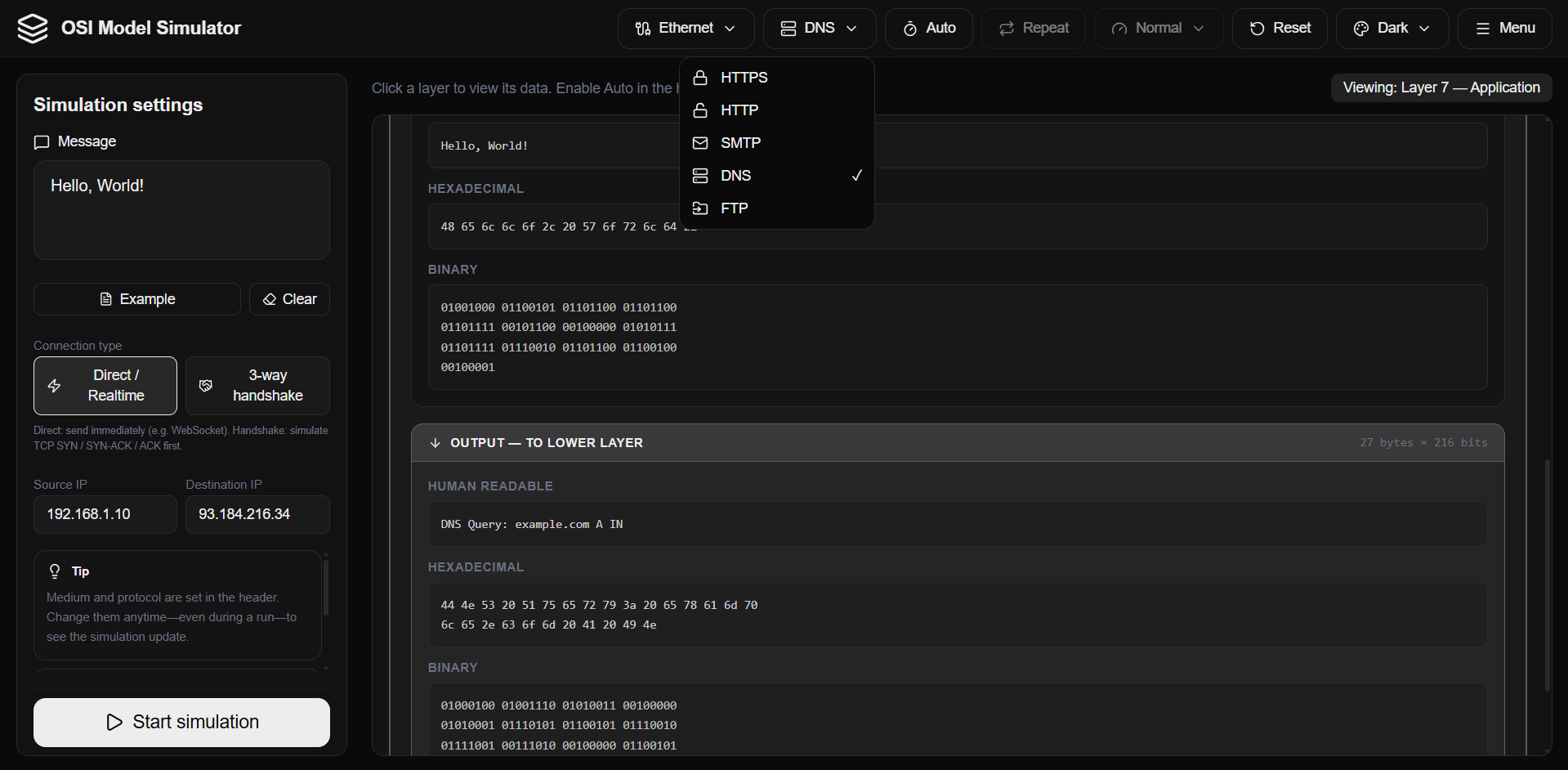Viewport: 1568px width, 770px height.
Task: Open the hamburger Menu button
Action: 1504,28
